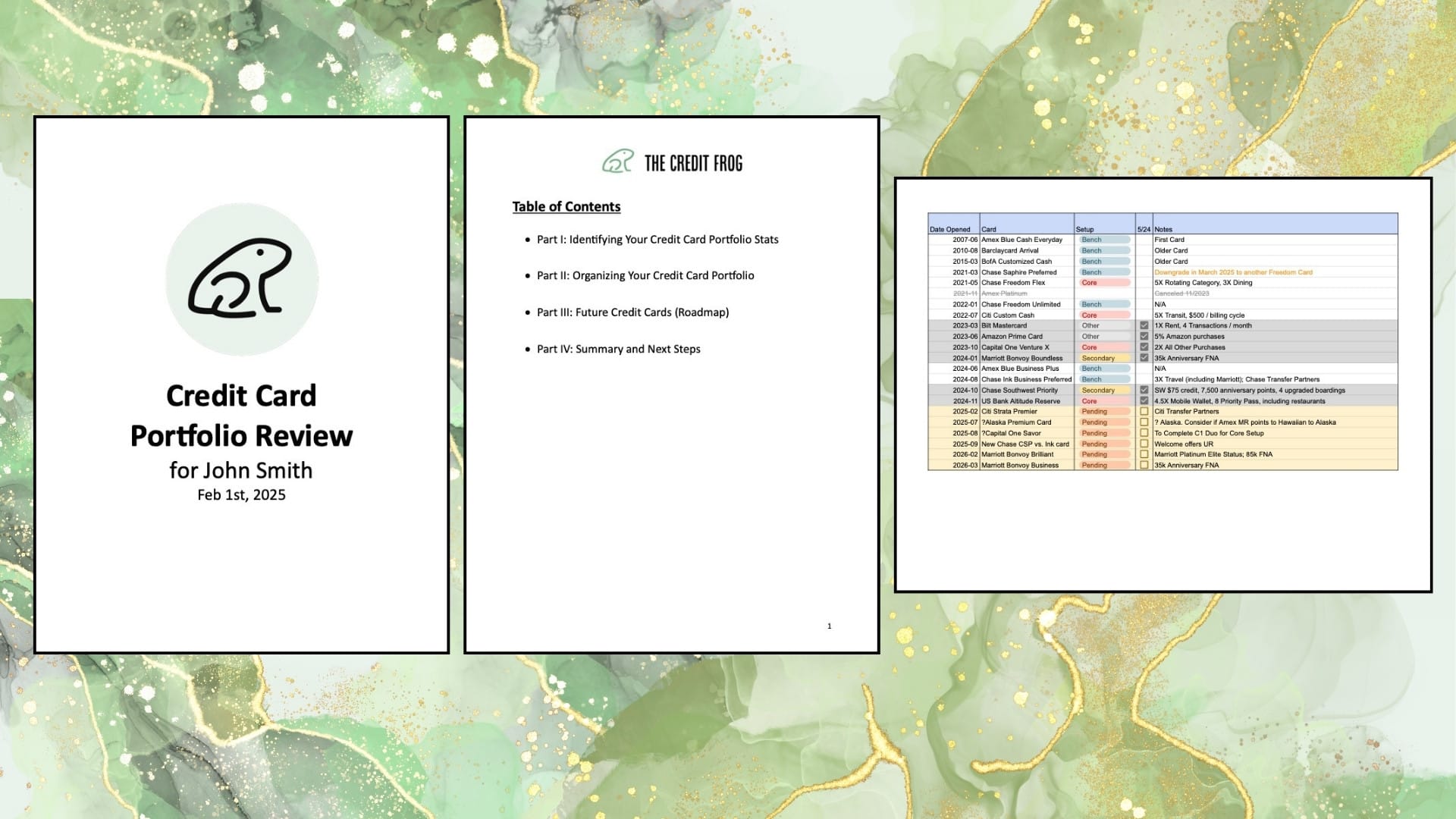Click the black frog logo on cover page
This screenshot has height=819, width=1456.
[241, 278]
